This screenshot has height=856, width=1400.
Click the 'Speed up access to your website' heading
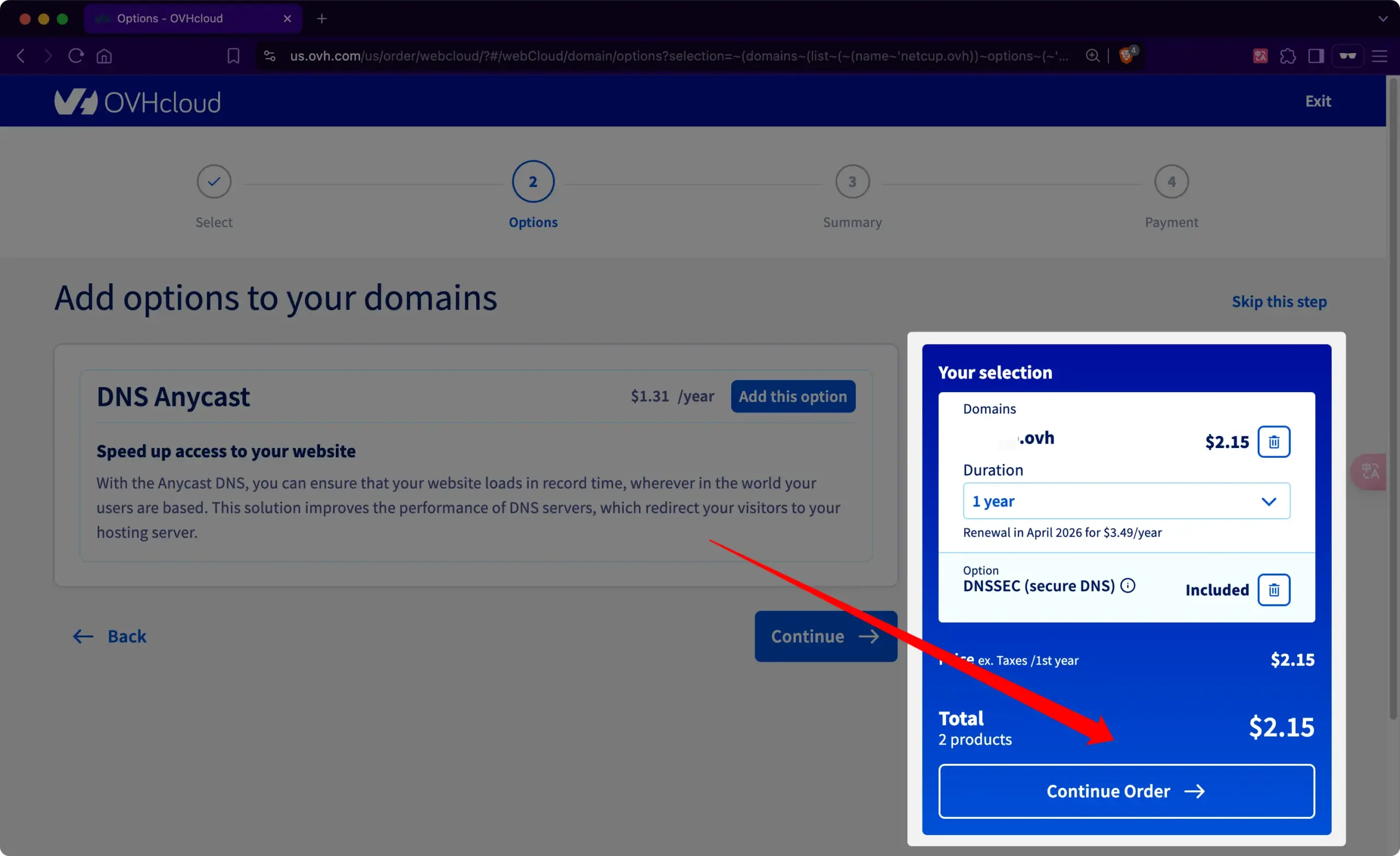(x=226, y=451)
